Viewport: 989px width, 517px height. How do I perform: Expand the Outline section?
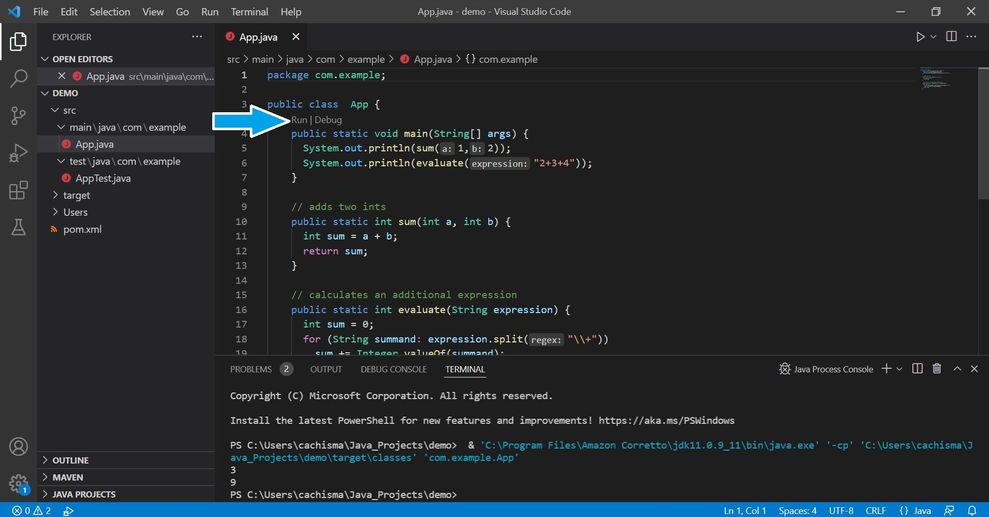click(126, 460)
